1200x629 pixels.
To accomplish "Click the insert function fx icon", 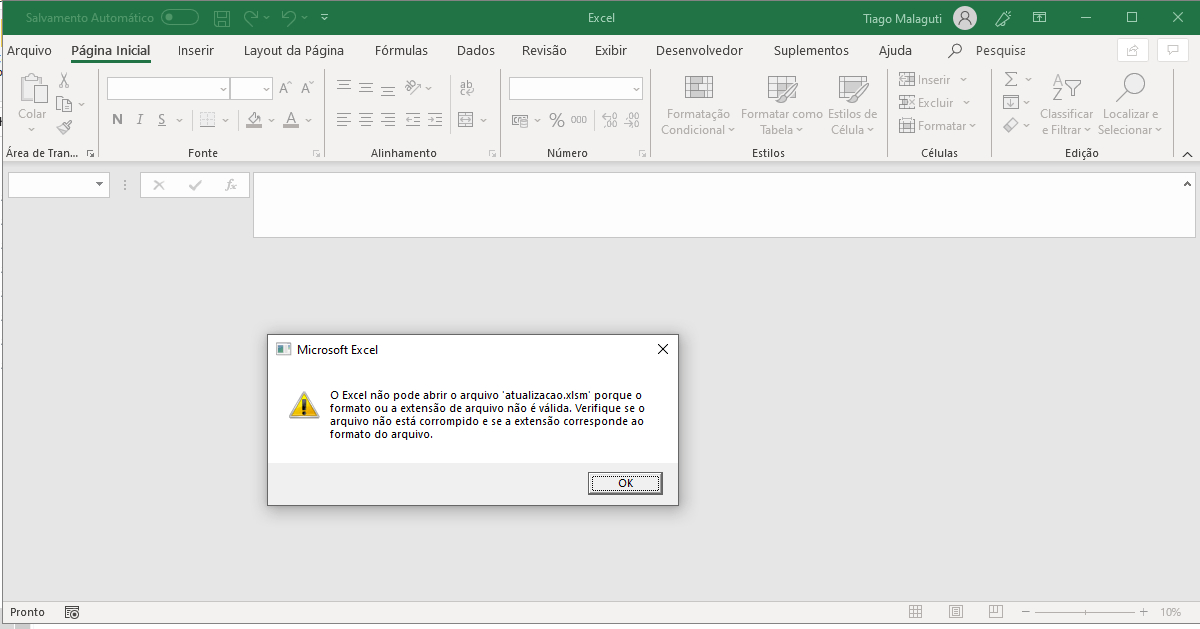I will point(231,185).
